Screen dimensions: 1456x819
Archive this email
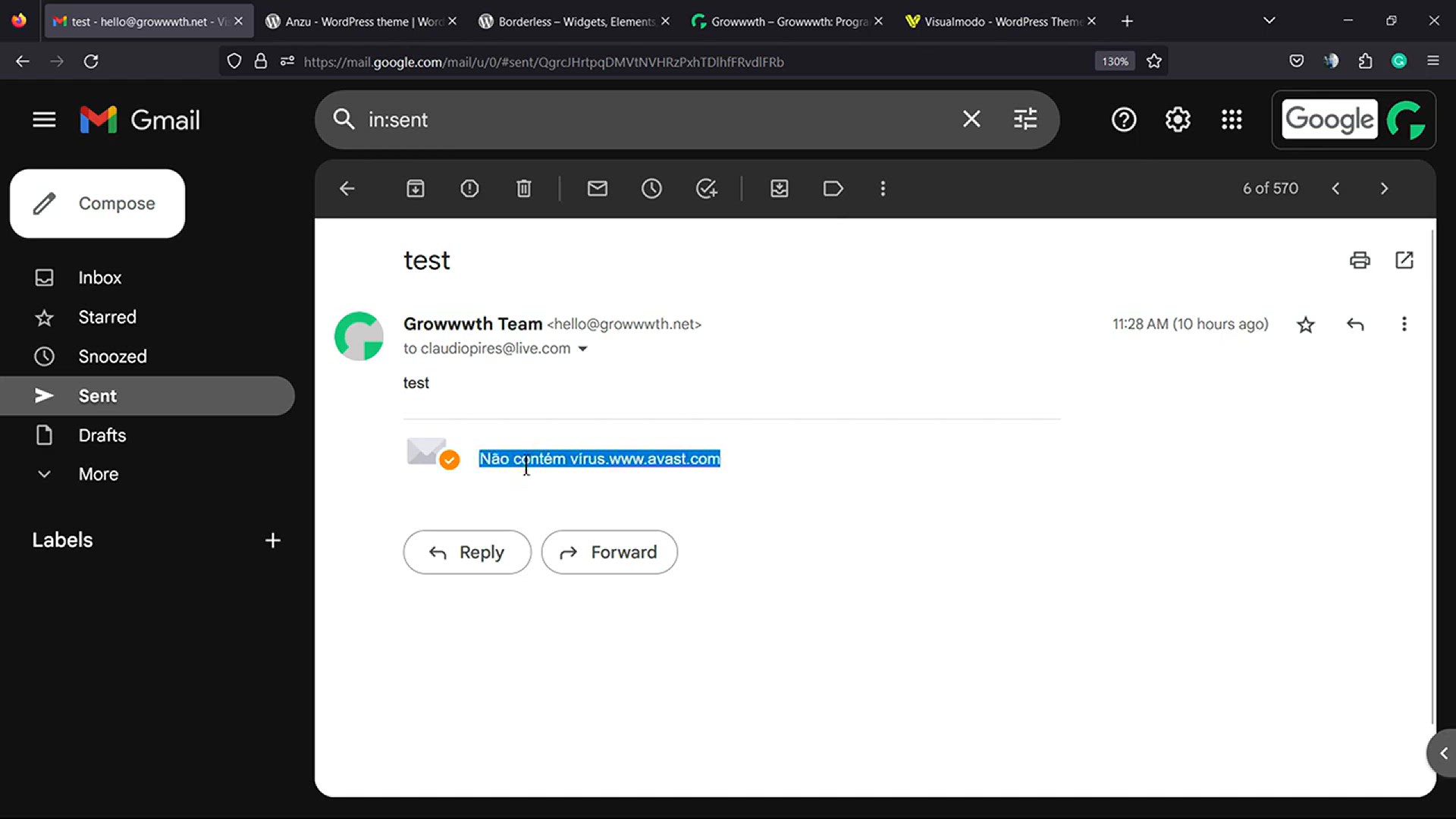416,188
